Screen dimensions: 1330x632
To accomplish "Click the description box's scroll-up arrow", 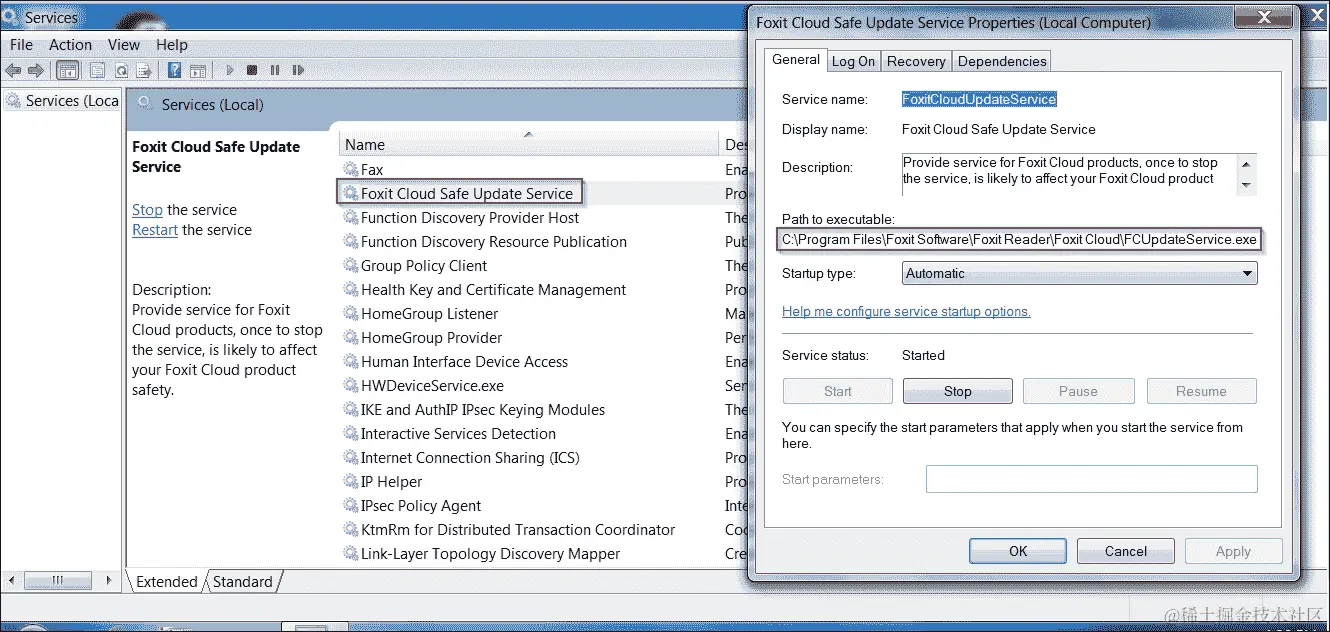I will [1246, 164].
